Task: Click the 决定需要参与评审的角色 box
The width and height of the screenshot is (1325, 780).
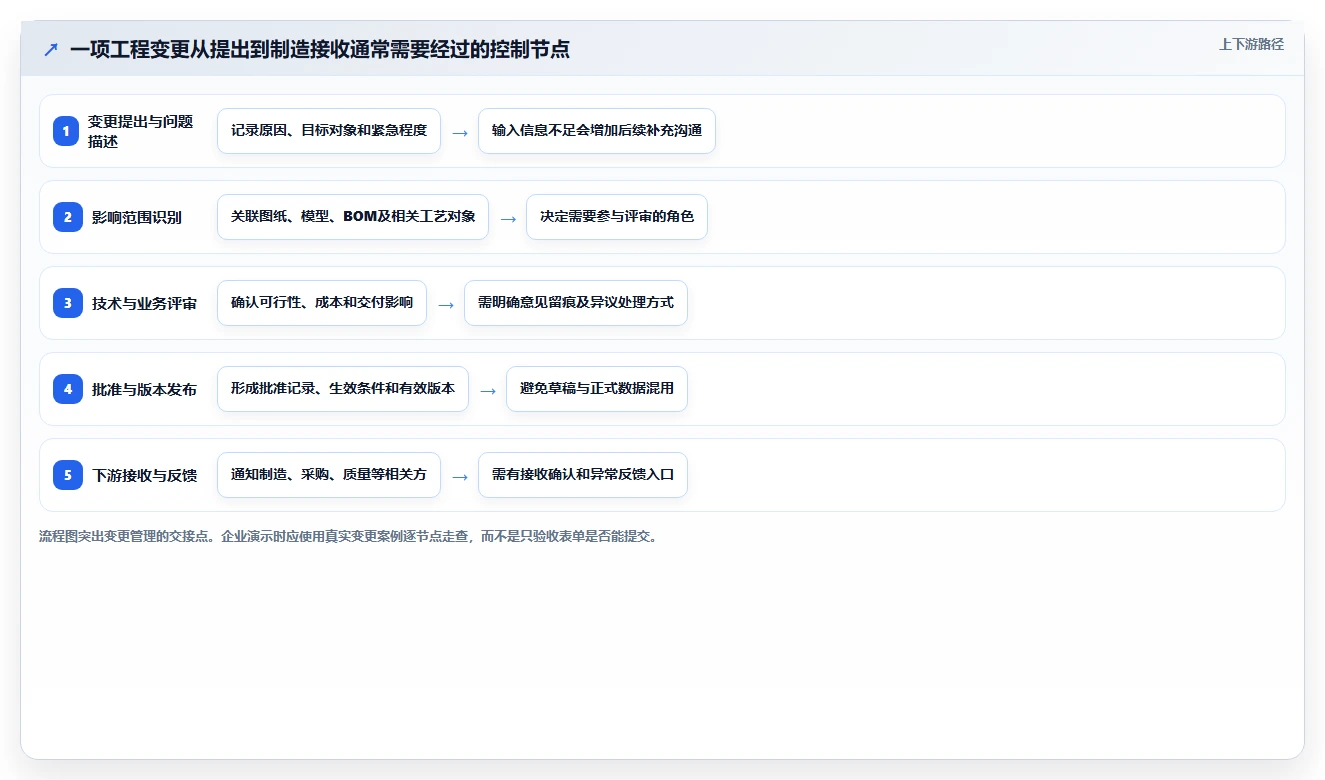Action: click(x=617, y=217)
